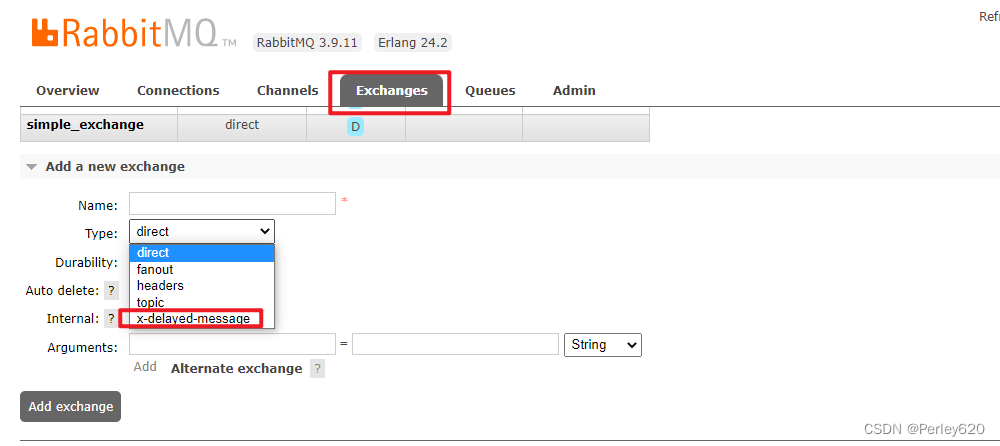Open the Channels tab
Screen dimensions: 1000x446
click(288, 91)
